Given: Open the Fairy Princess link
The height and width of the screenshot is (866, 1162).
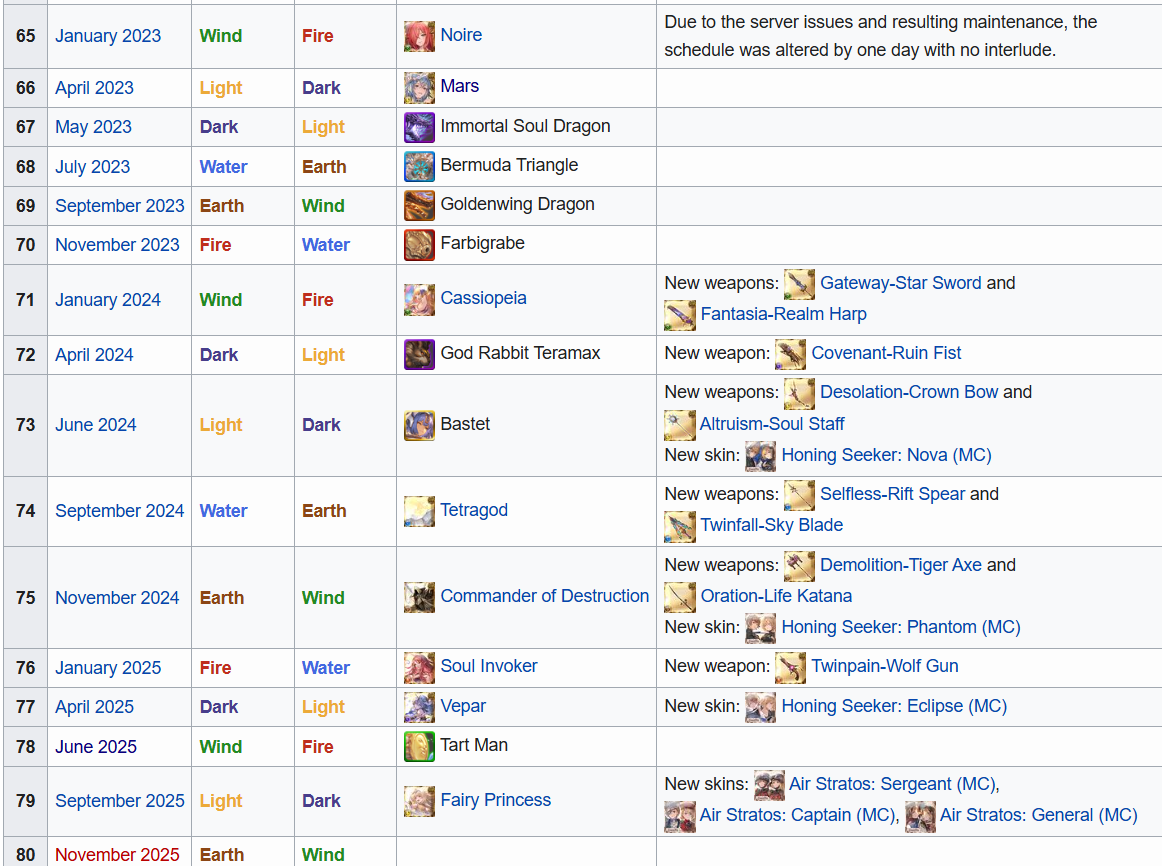Looking at the screenshot, I should coord(495,800).
